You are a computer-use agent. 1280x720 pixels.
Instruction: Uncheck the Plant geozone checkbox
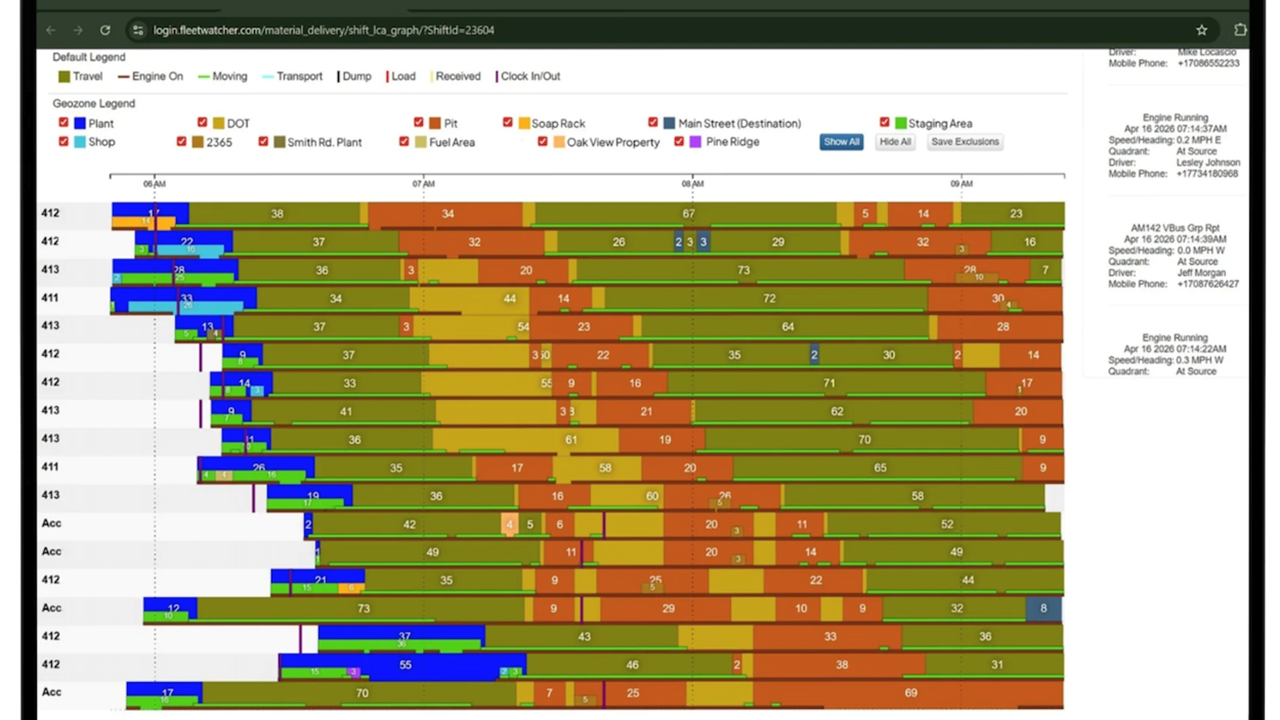pyautogui.click(x=64, y=123)
